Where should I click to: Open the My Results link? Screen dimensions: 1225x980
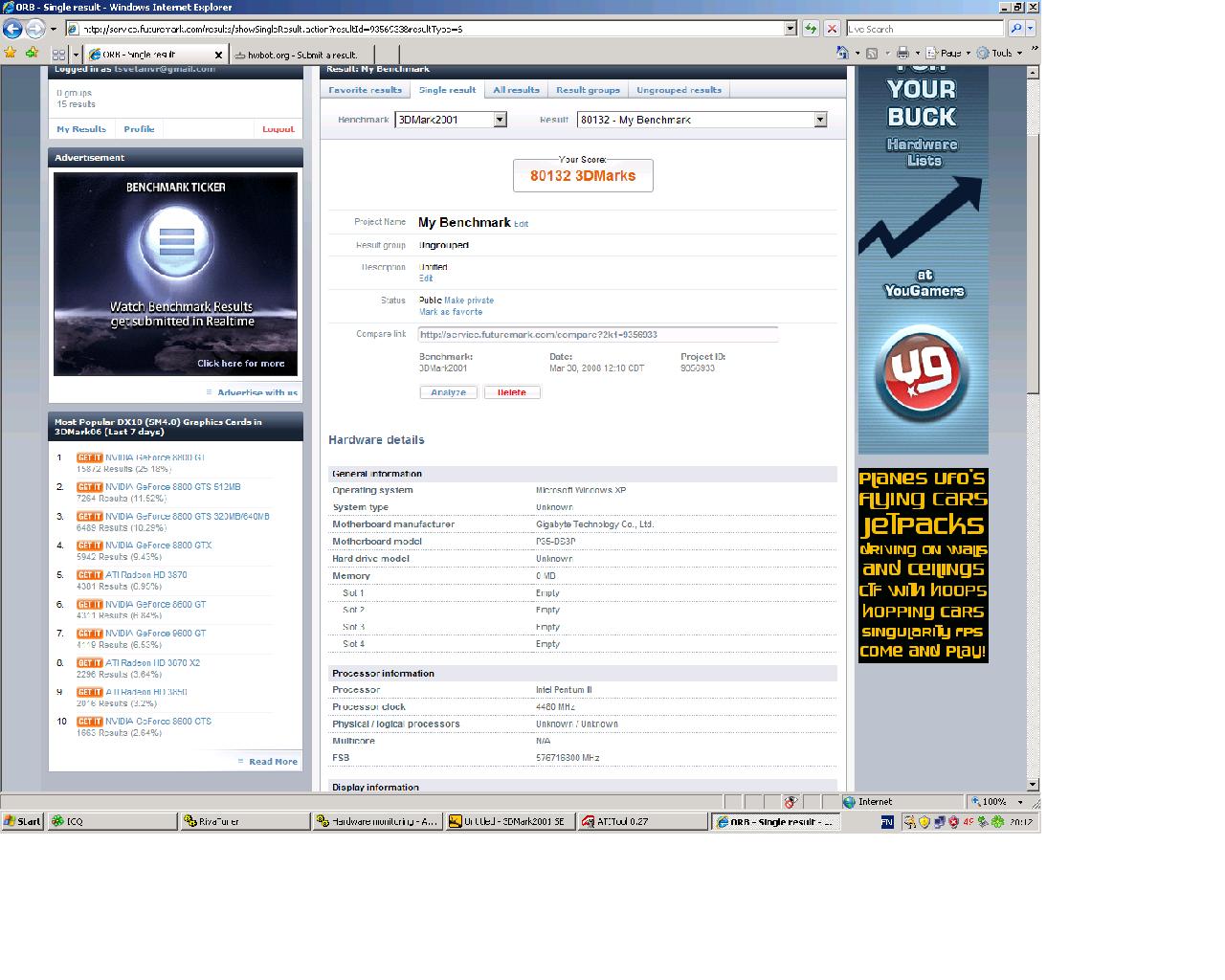(81, 129)
